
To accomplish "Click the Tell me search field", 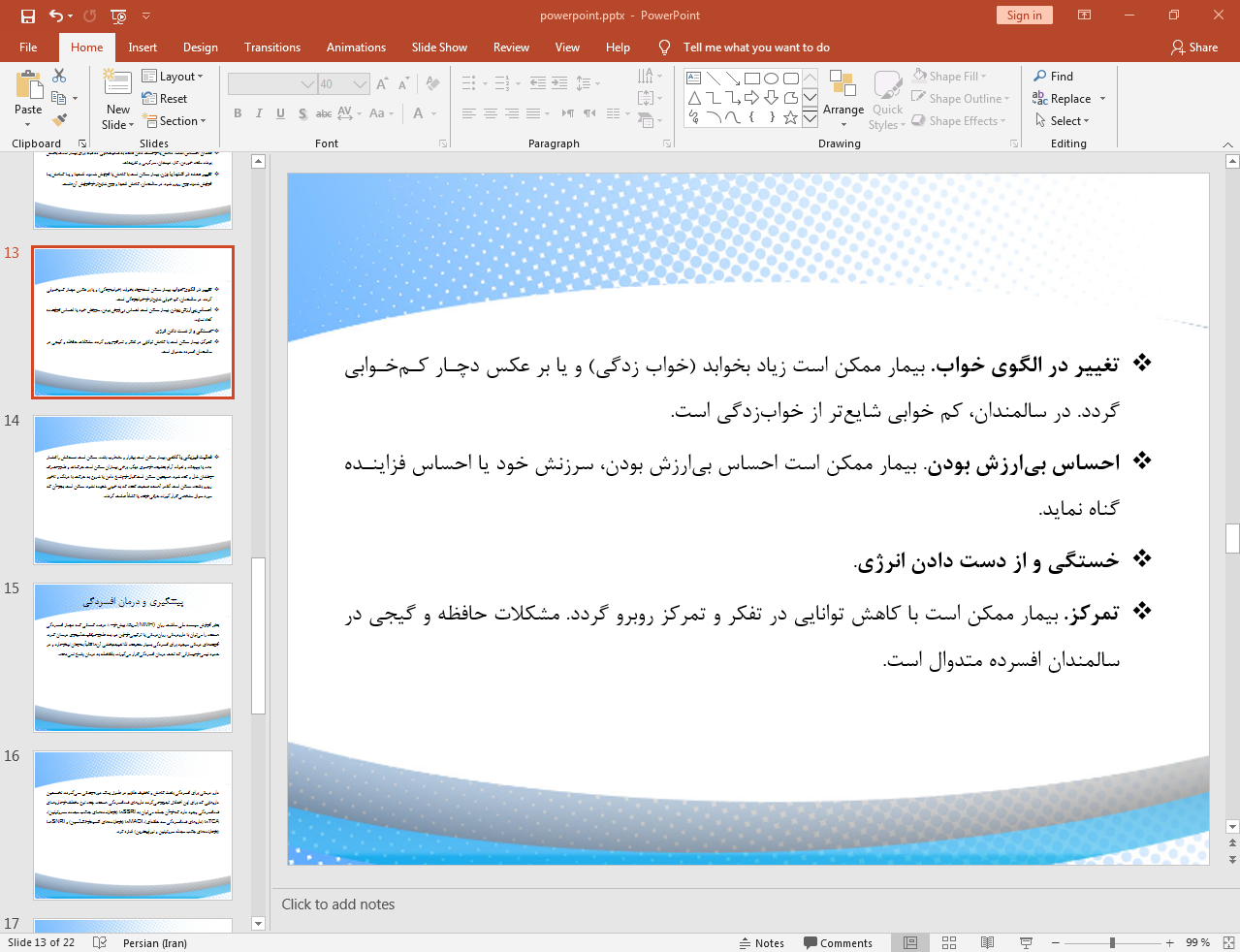I will (756, 48).
